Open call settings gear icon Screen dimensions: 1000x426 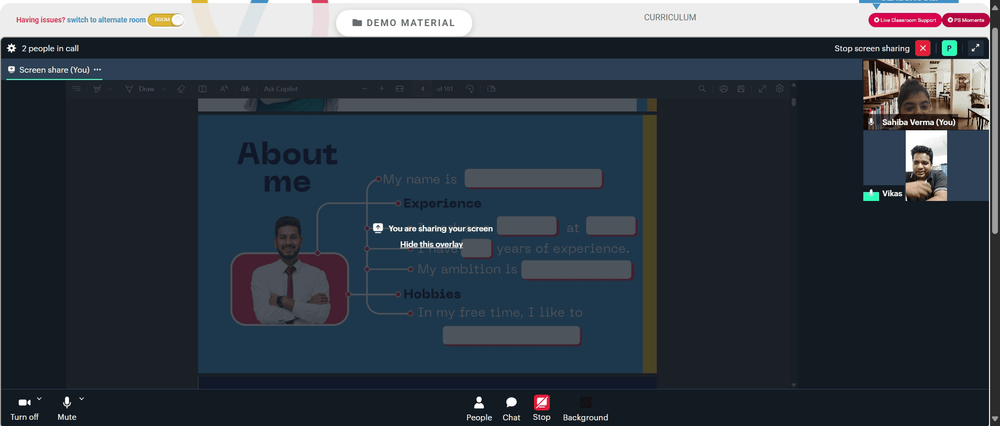(x=11, y=48)
